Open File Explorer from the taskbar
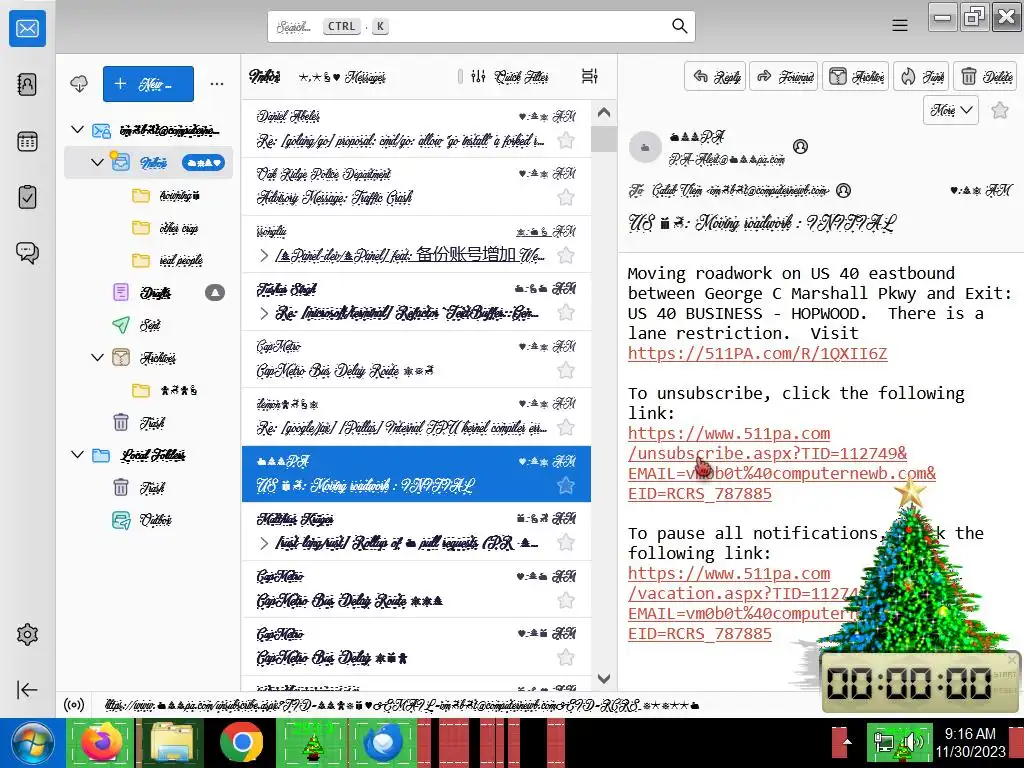 click(x=172, y=743)
